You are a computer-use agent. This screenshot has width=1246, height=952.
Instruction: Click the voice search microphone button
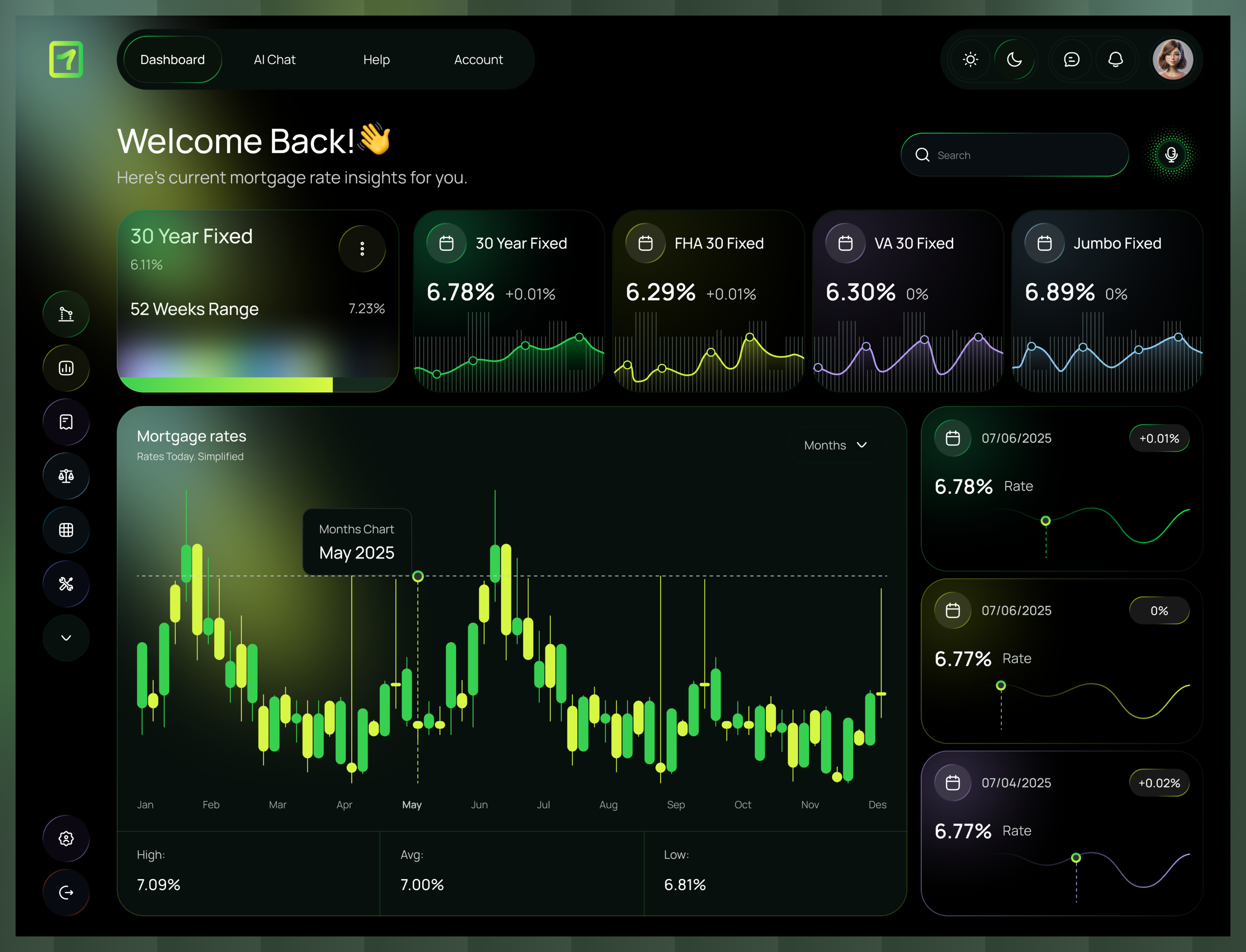tap(1171, 155)
